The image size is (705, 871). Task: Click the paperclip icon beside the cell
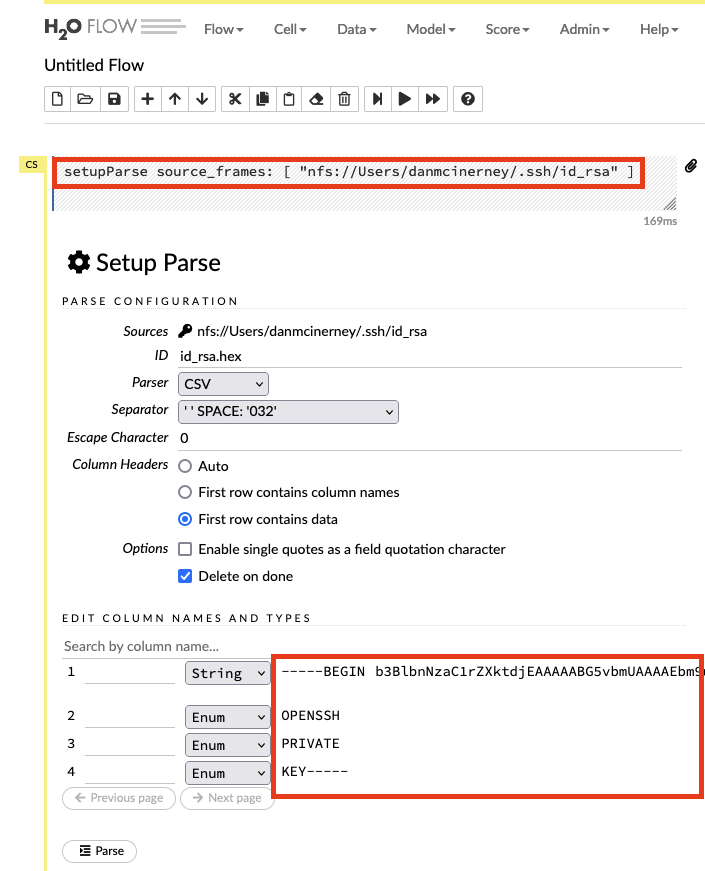(x=690, y=166)
